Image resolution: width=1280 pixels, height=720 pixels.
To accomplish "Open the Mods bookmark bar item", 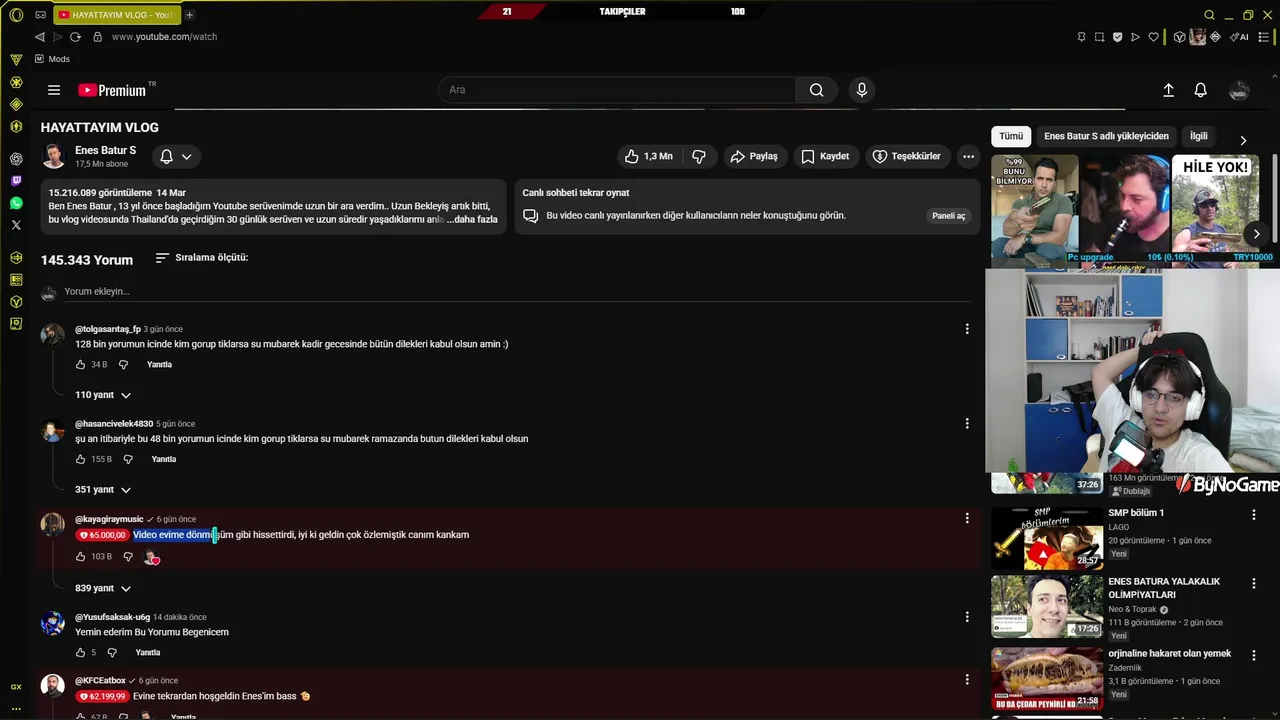I will point(52,59).
